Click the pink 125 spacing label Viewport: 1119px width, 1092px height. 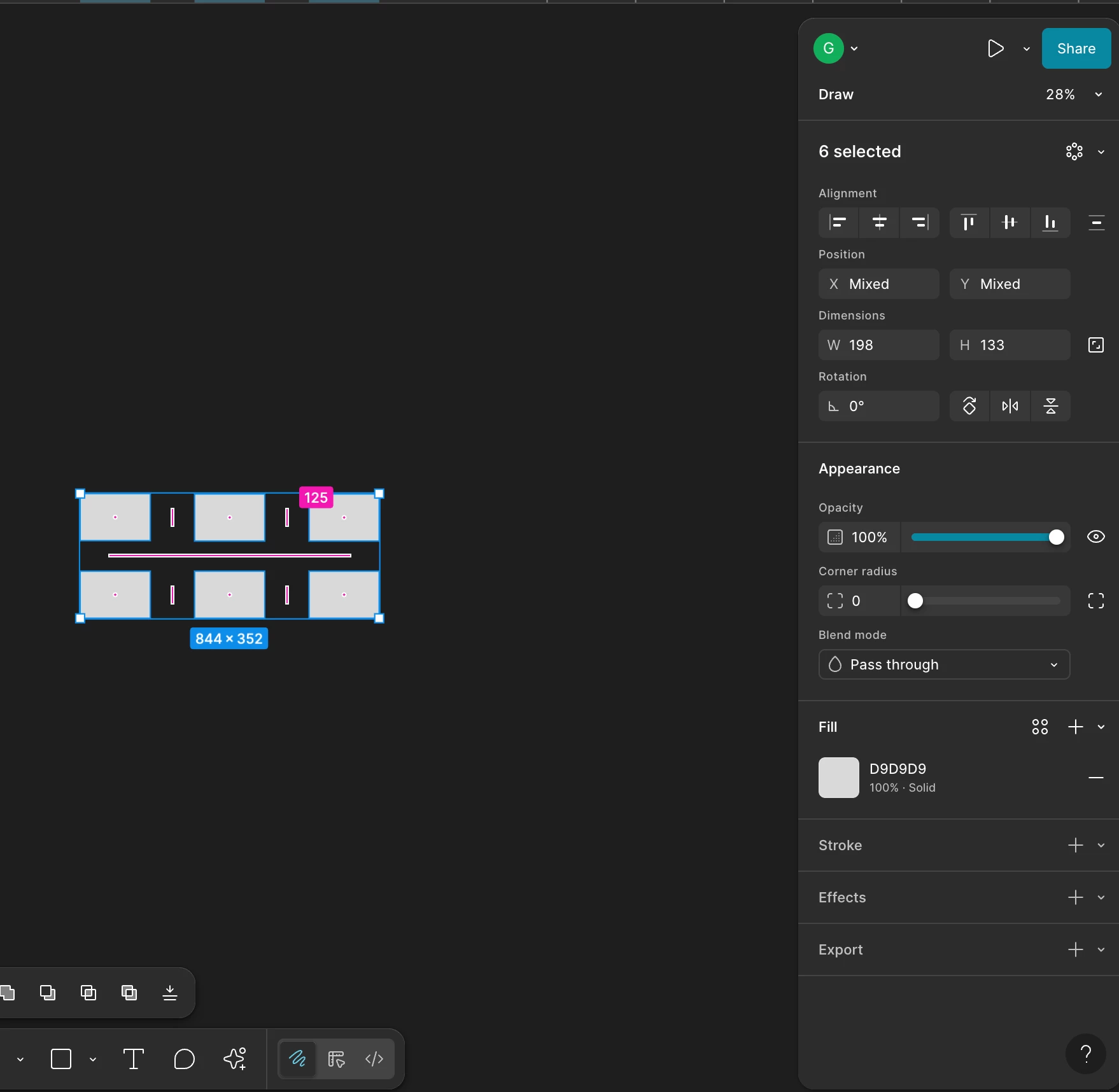click(316, 498)
